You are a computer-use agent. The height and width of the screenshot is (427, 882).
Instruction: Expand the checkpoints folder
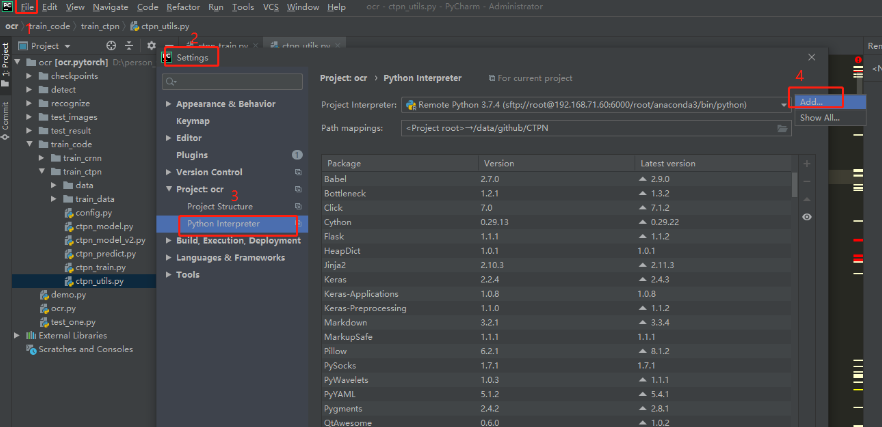pyautogui.click(x=29, y=76)
